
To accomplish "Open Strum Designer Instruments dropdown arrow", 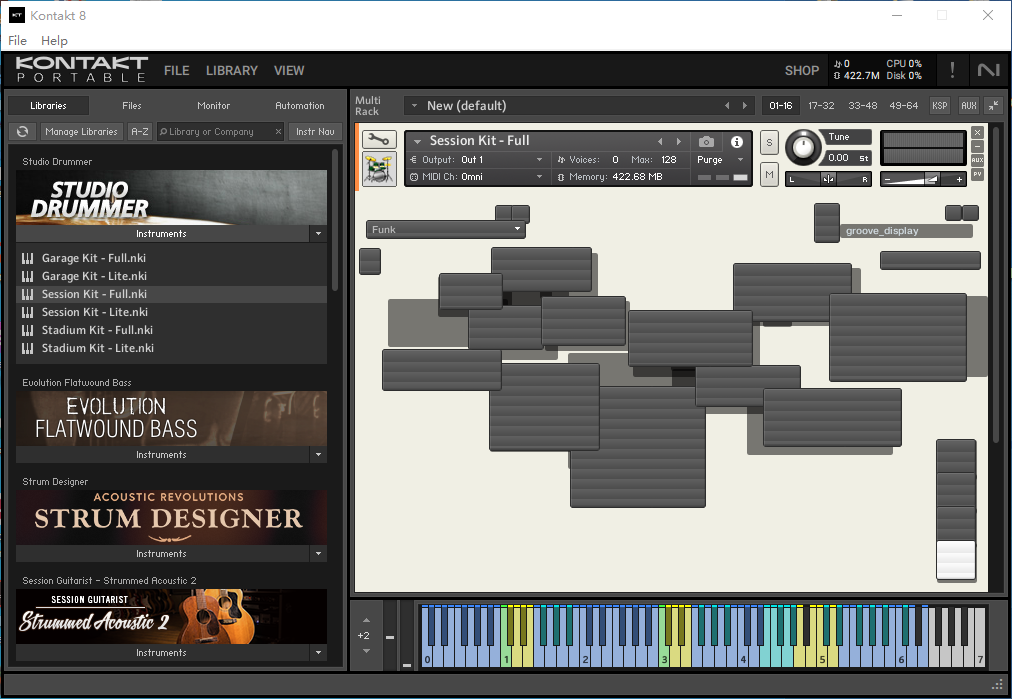I will click(318, 554).
